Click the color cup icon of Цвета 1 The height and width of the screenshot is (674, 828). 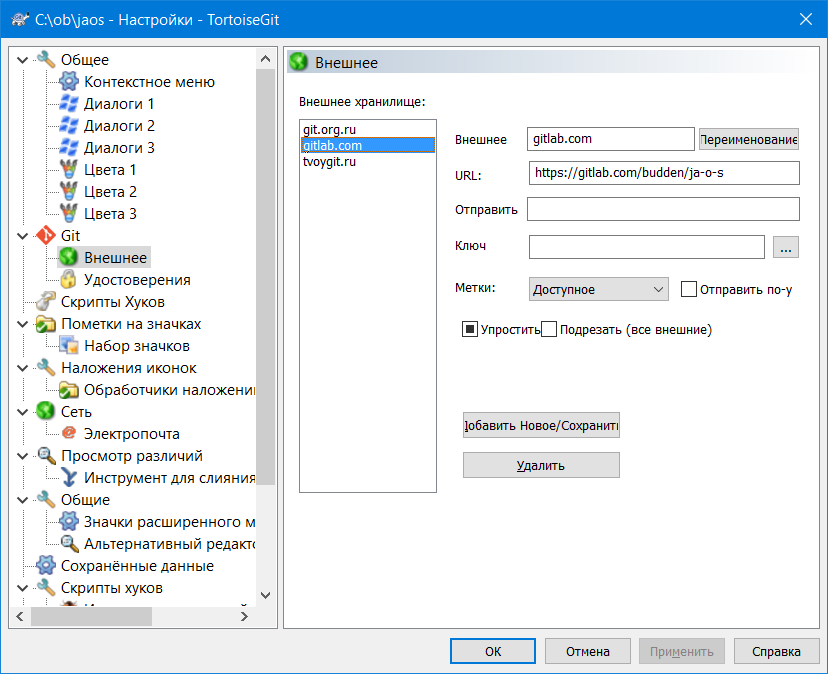coord(69,170)
